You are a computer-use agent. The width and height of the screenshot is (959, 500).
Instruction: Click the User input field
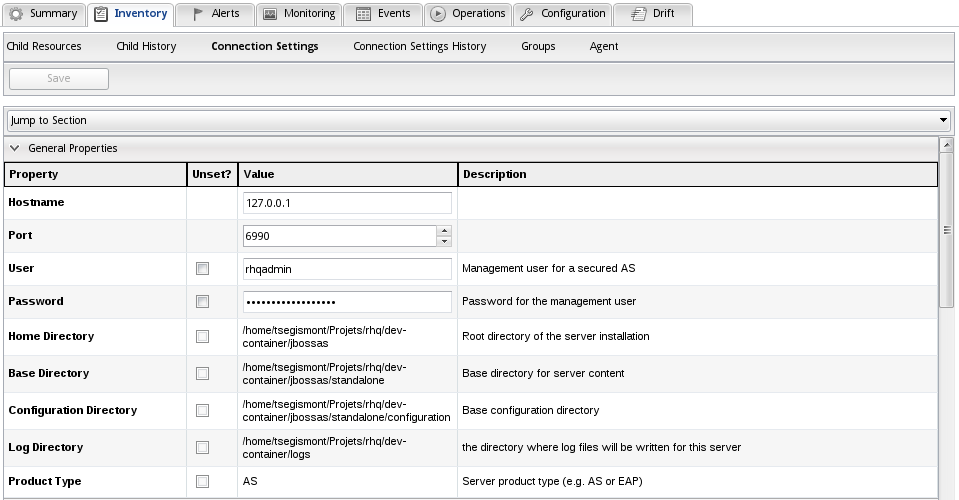click(x=347, y=269)
